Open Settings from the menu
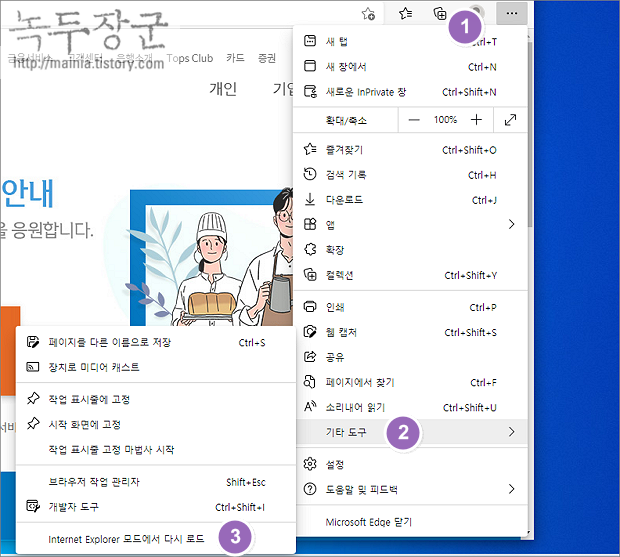 tap(410, 464)
